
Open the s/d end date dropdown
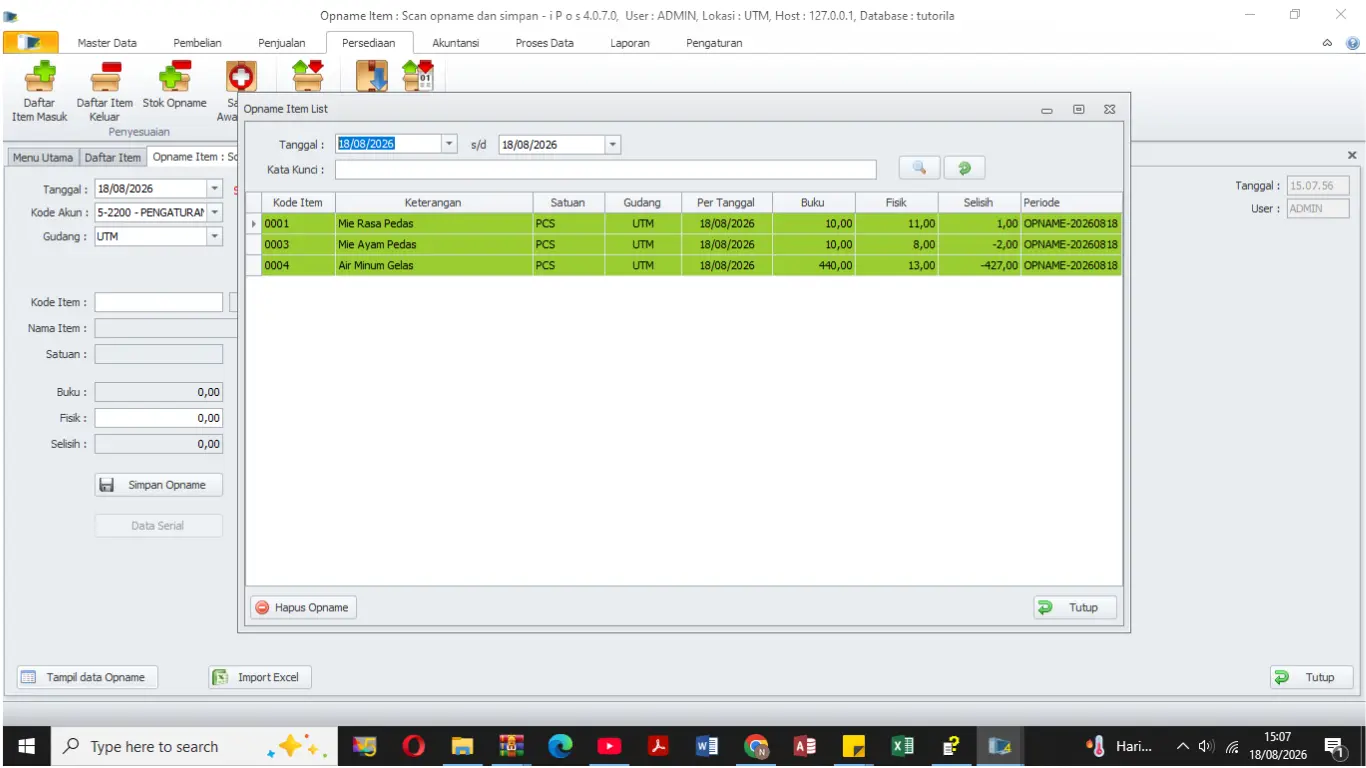[x=612, y=145]
